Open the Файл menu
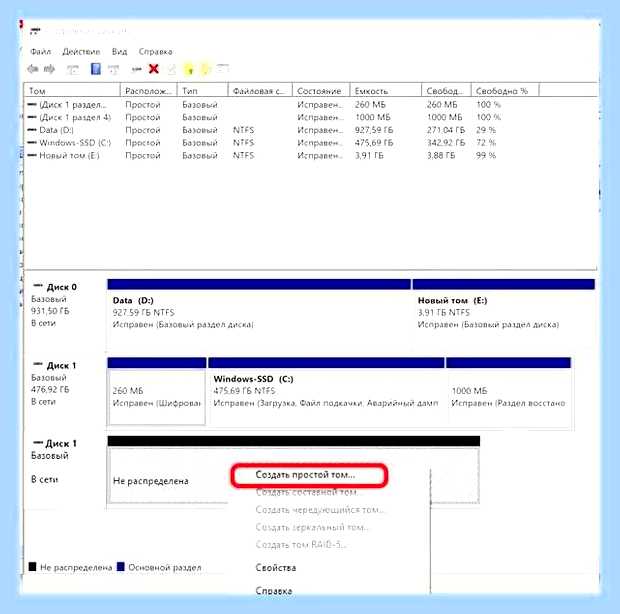 coord(40,52)
